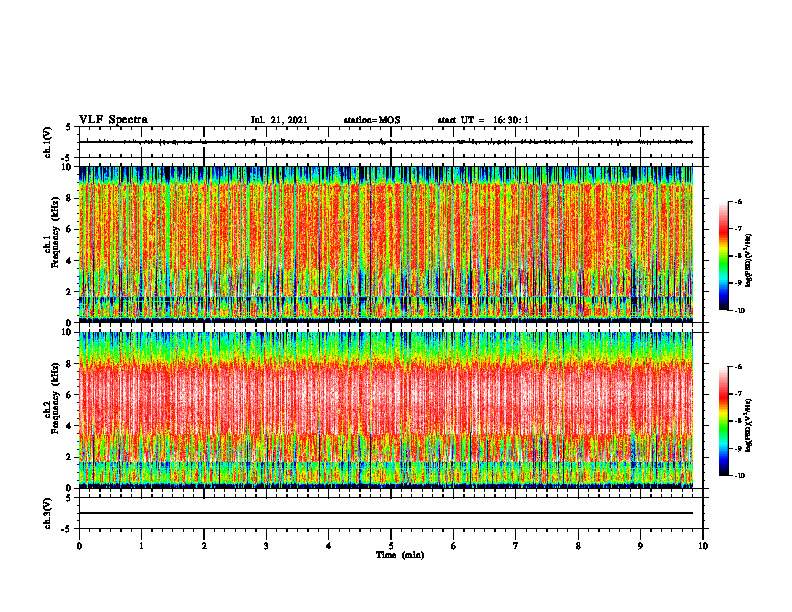Click the date text "Jul. 21, 2021"
The image size is (792, 612).
[279, 120]
